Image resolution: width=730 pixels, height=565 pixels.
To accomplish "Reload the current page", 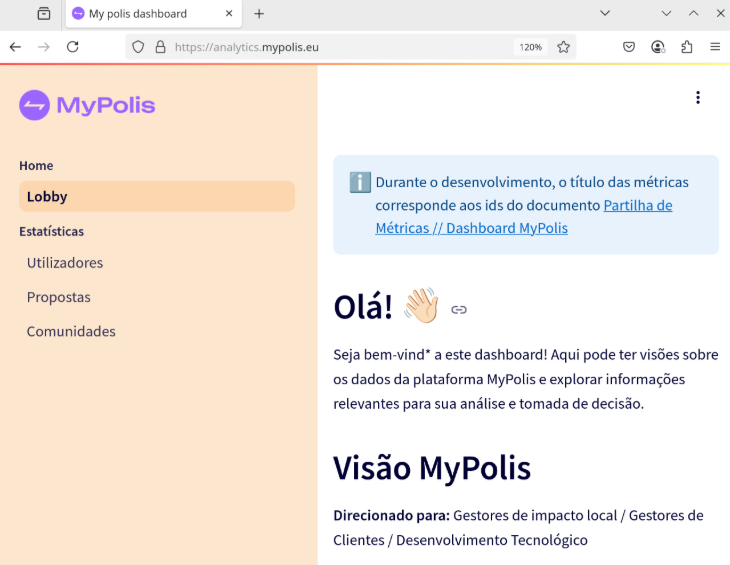I will tap(73, 47).
